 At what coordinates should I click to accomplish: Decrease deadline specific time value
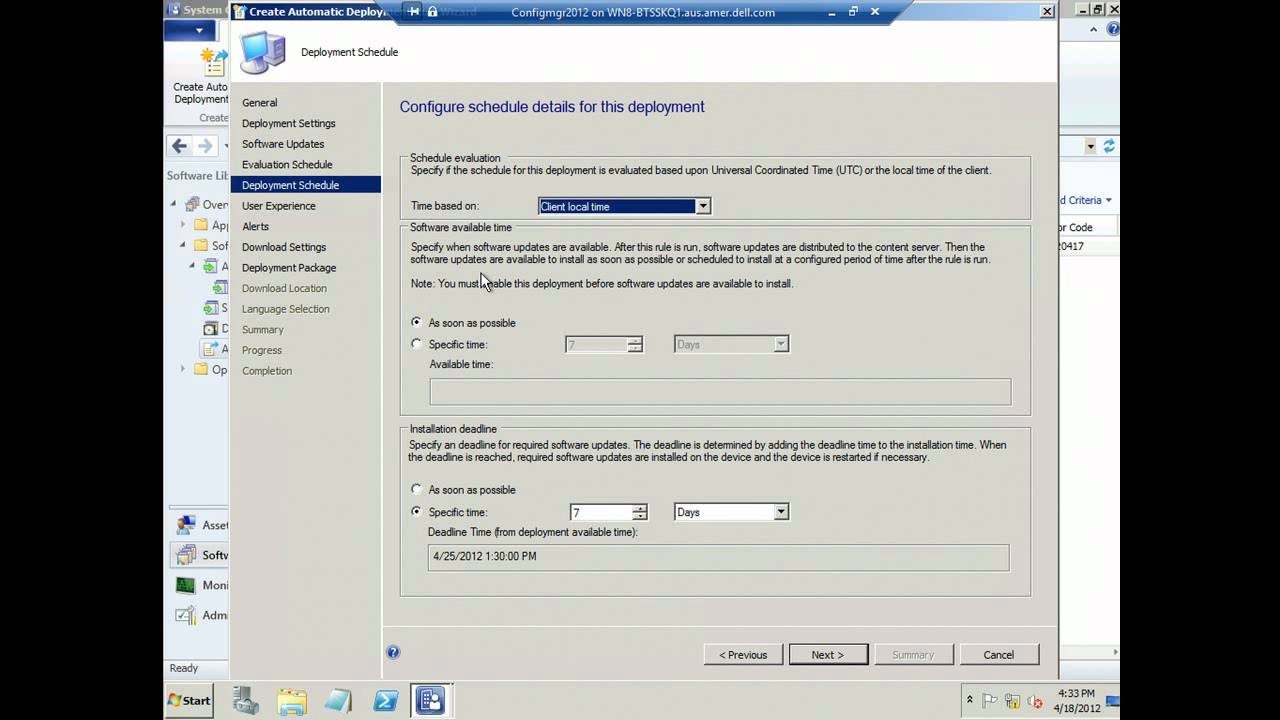tap(640, 516)
